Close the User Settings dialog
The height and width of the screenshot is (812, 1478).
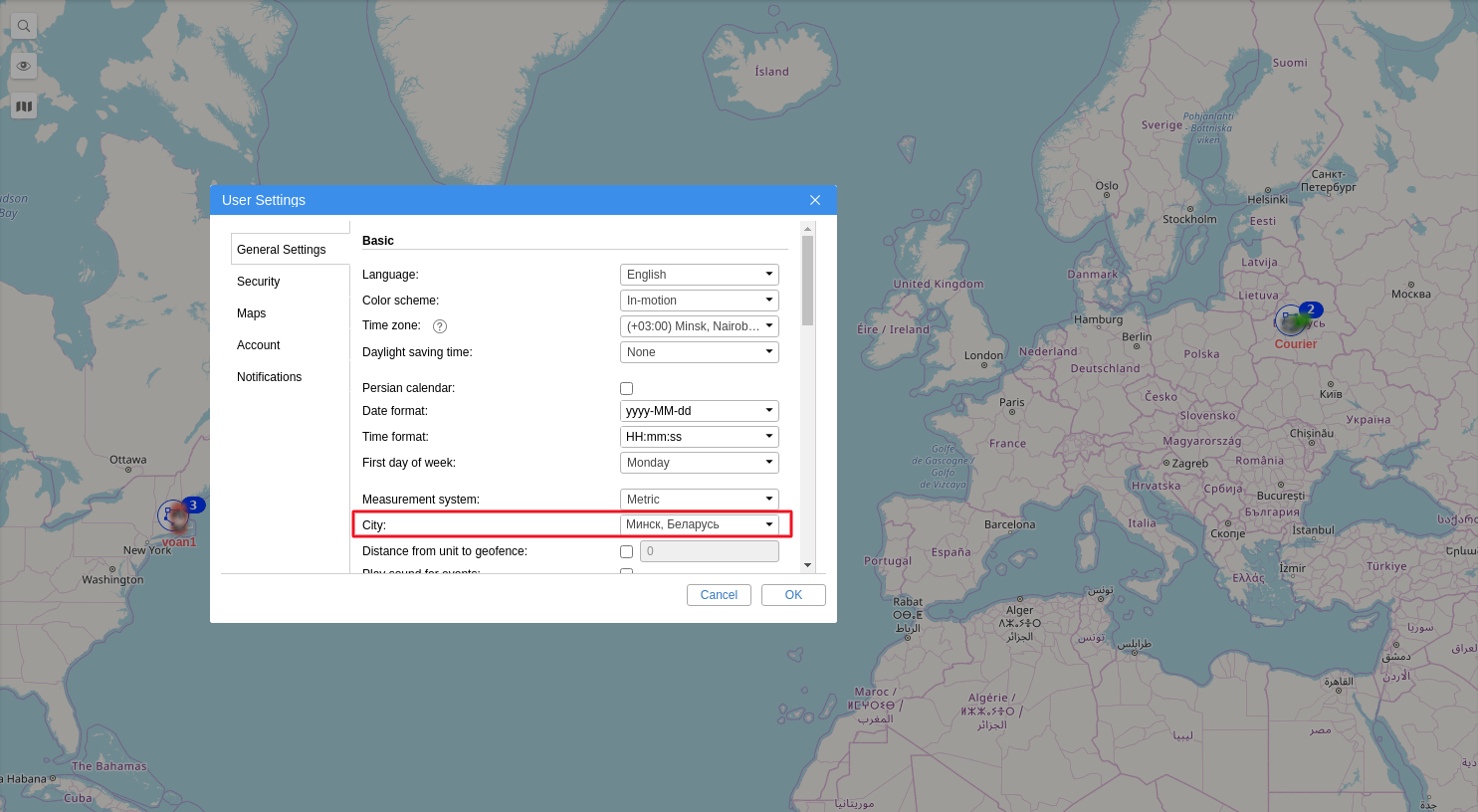(815, 200)
